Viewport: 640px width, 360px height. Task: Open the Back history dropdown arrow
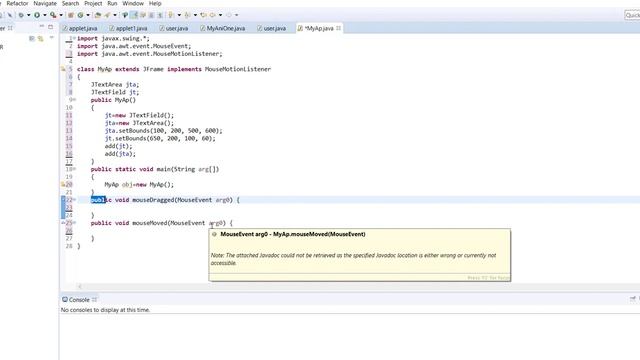pos(220,15)
